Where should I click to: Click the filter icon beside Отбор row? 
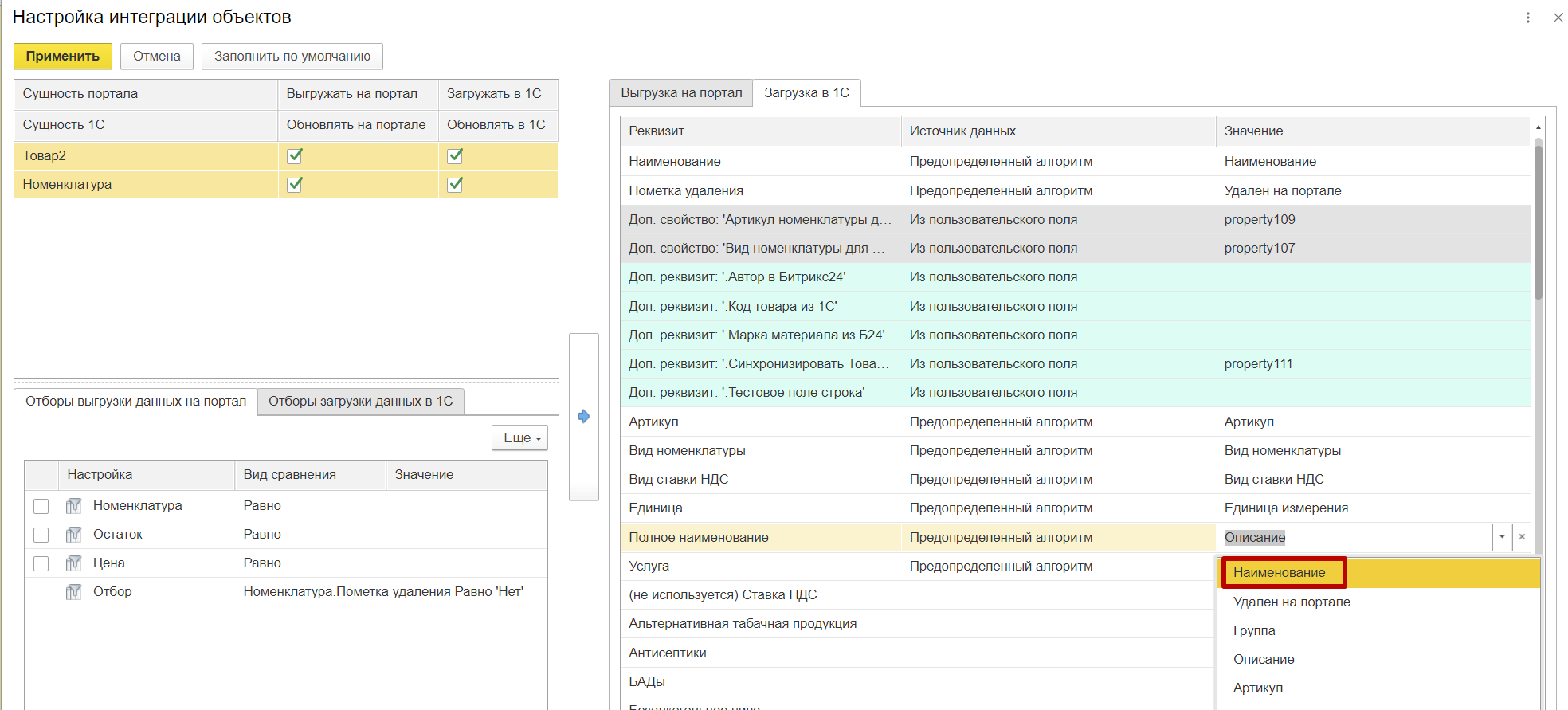[73, 592]
